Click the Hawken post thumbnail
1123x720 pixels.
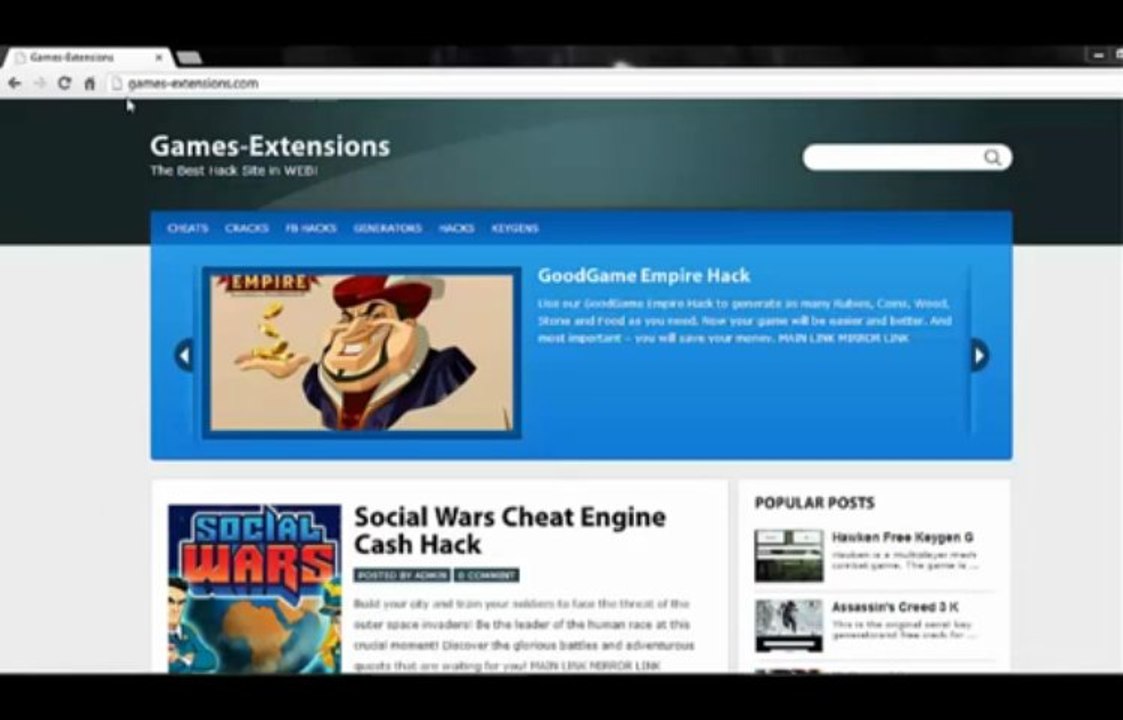click(789, 555)
